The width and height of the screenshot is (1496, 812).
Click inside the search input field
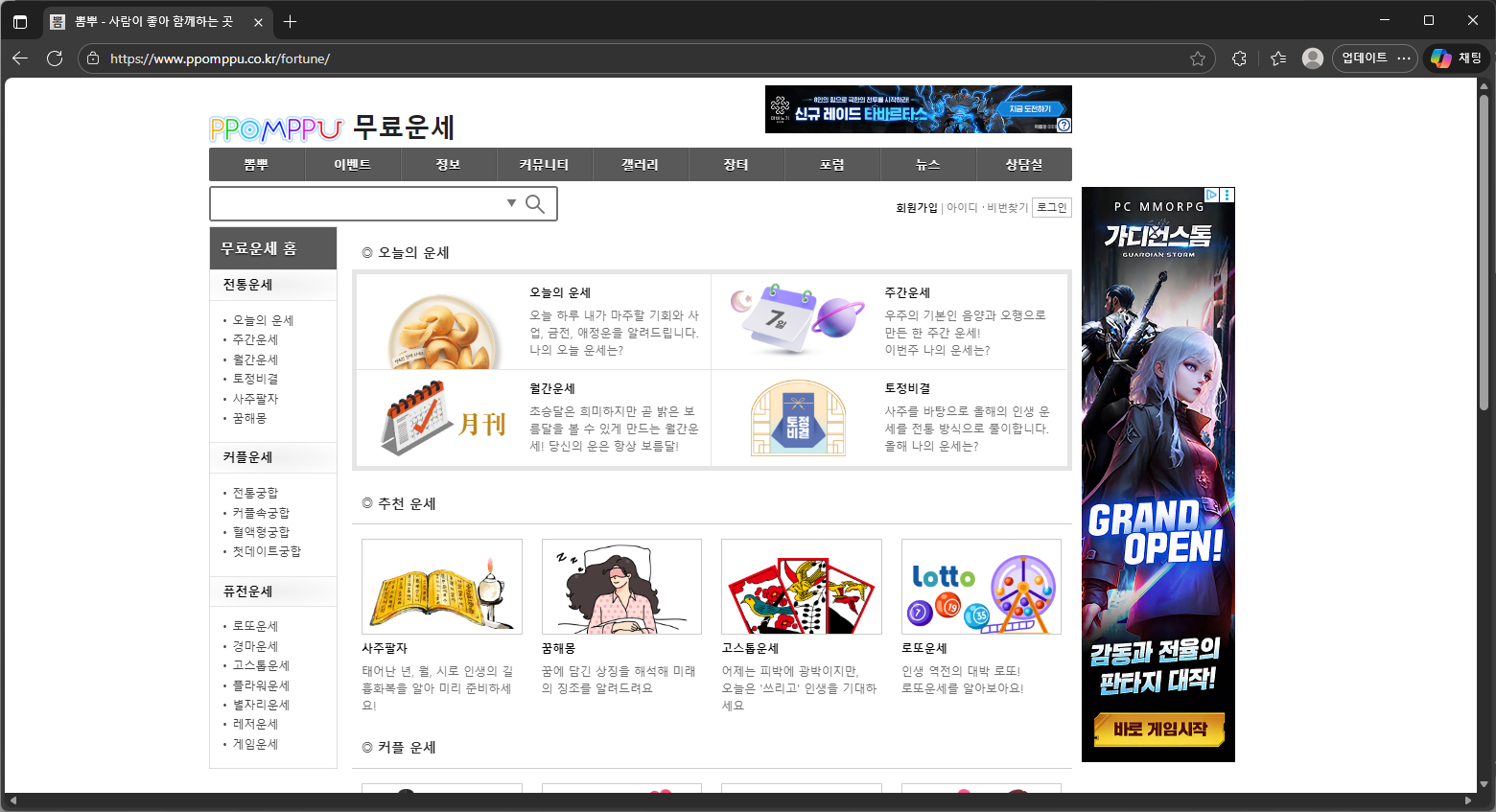click(355, 203)
